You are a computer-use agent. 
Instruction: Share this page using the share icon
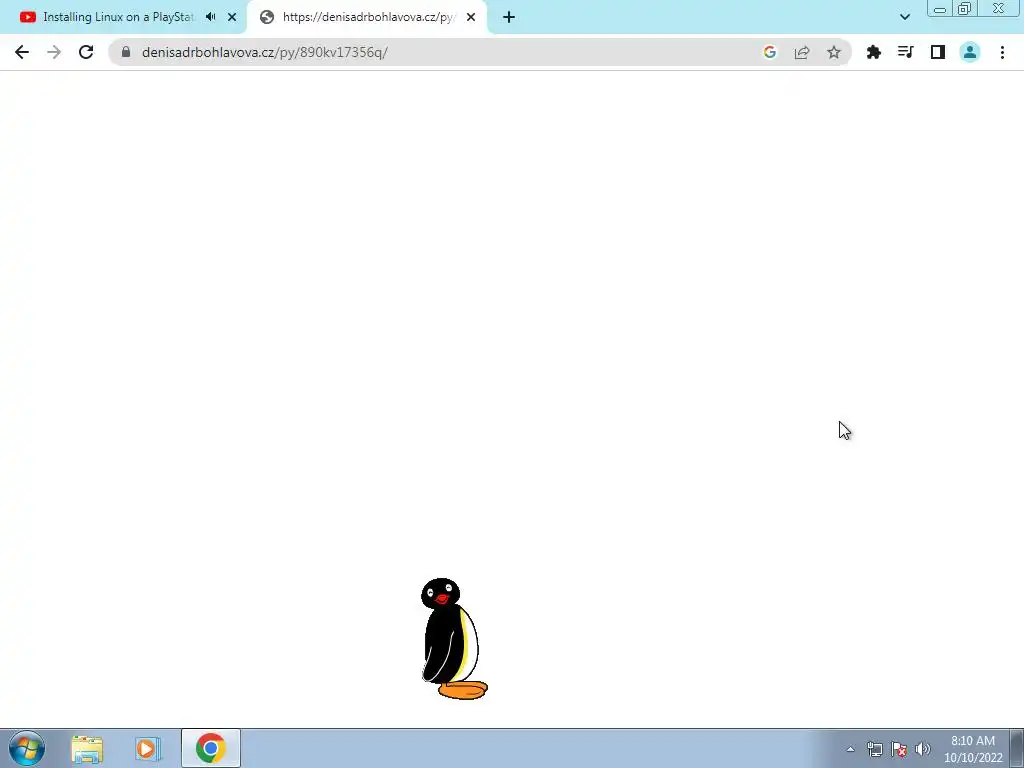802,52
